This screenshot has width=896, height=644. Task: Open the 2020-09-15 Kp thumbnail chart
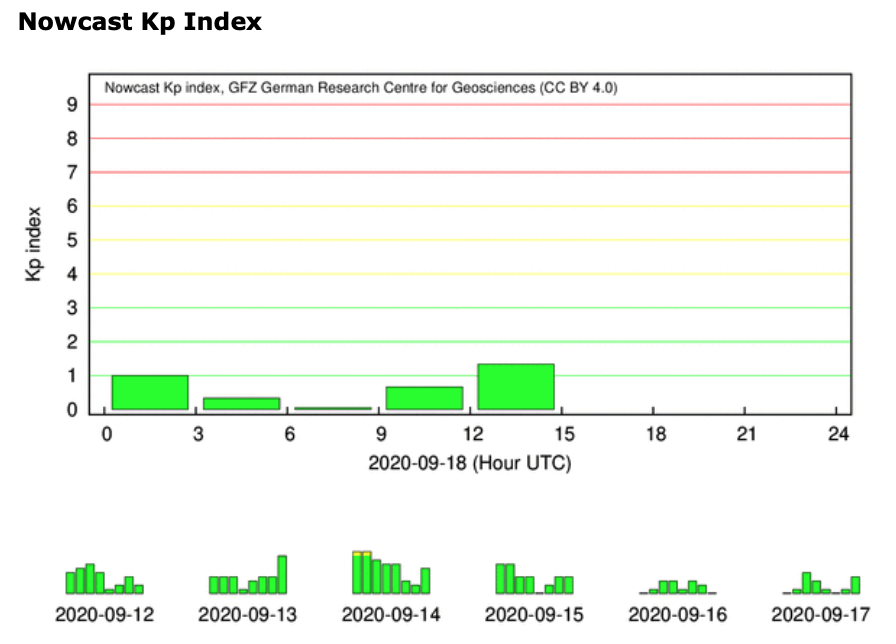point(534,579)
